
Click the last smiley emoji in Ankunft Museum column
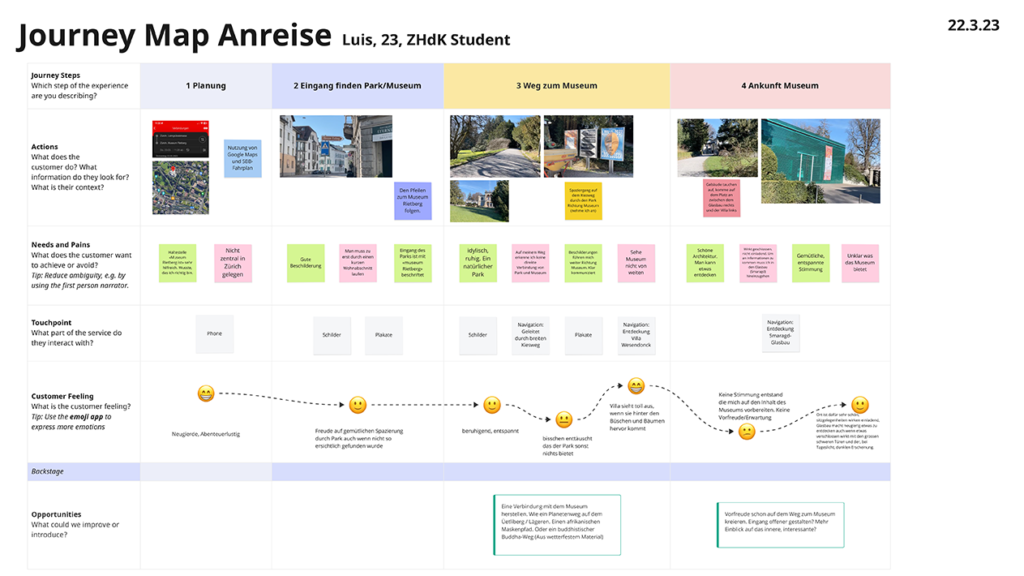tap(860, 406)
